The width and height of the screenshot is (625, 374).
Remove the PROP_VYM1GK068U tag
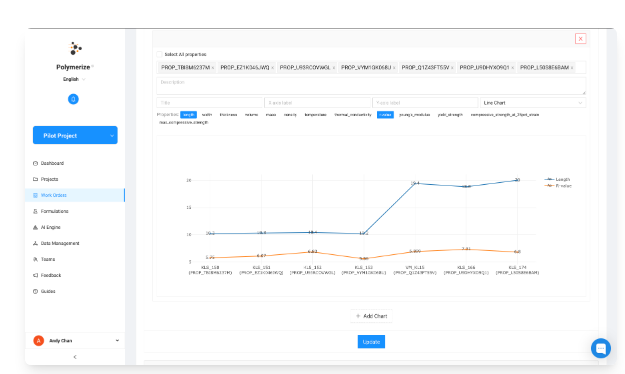(394, 68)
